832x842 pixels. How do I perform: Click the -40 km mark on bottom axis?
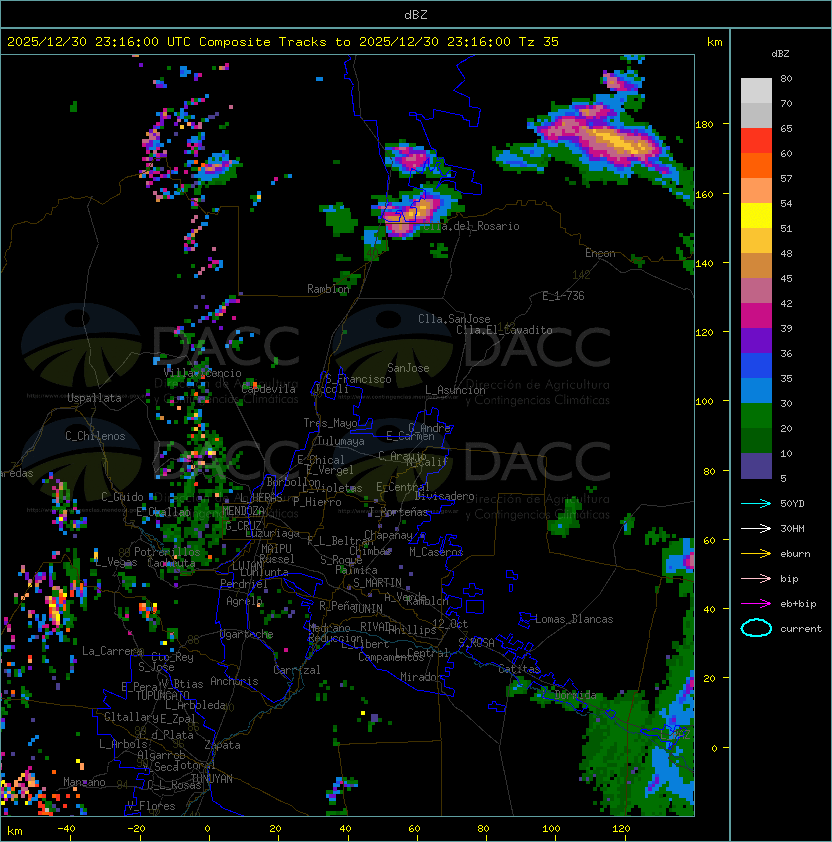click(66, 829)
